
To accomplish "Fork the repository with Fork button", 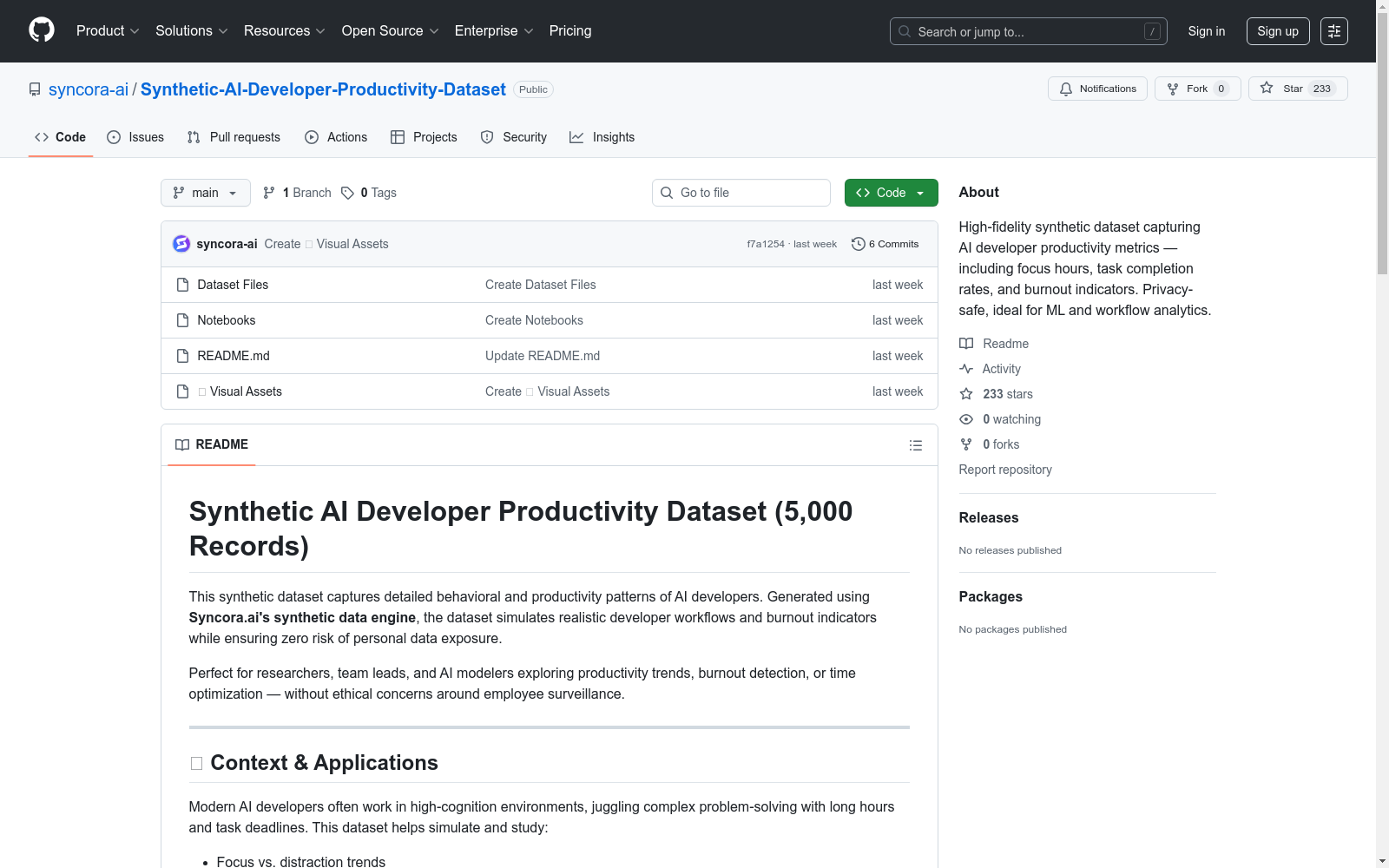I will click(x=1197, y=89).
